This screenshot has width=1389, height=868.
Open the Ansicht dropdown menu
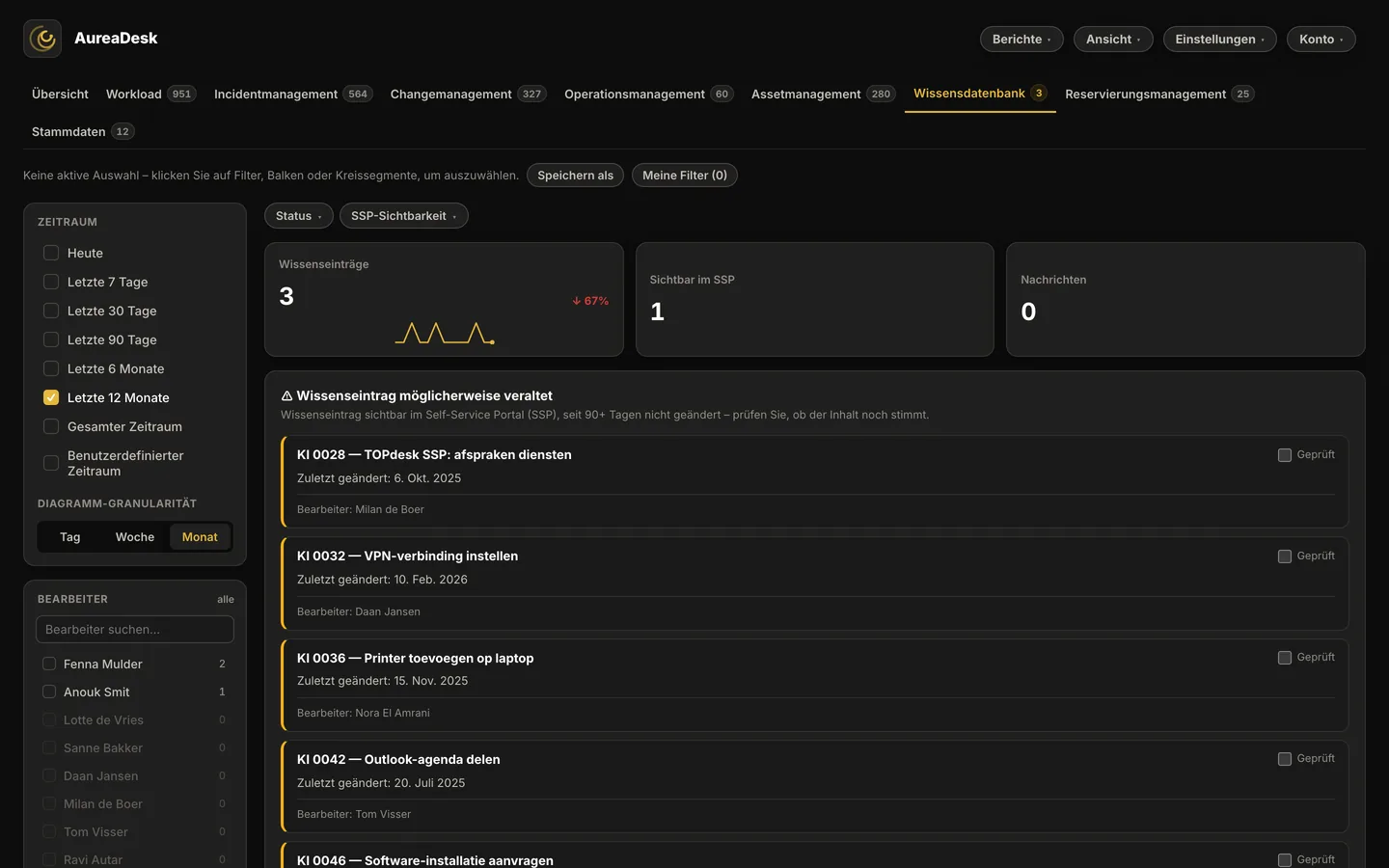pyautogui.click(x=1113, y=39)
